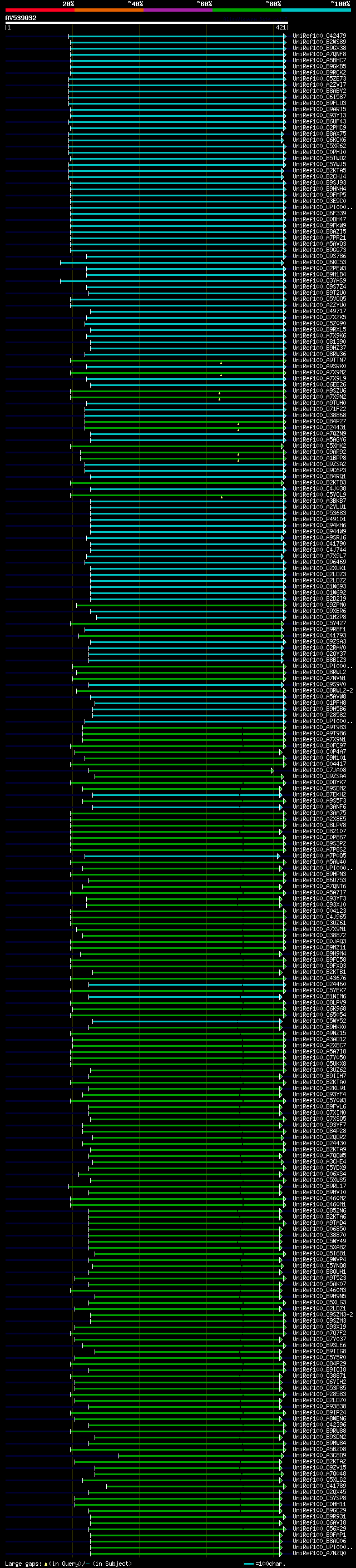Click the label UniRef100_Q93YF3
Screen dimensions: 356x1568
pos(319,898)
